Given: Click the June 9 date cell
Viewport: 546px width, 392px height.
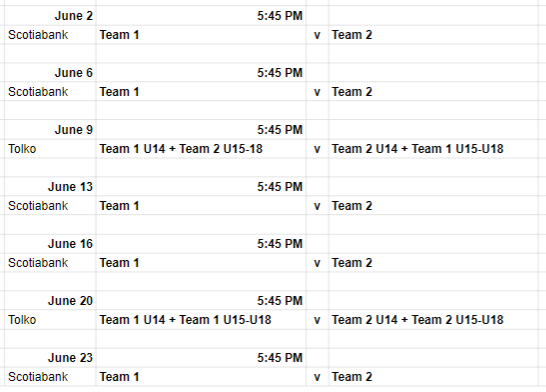Looking at the screenshot, I should (50, 130).
